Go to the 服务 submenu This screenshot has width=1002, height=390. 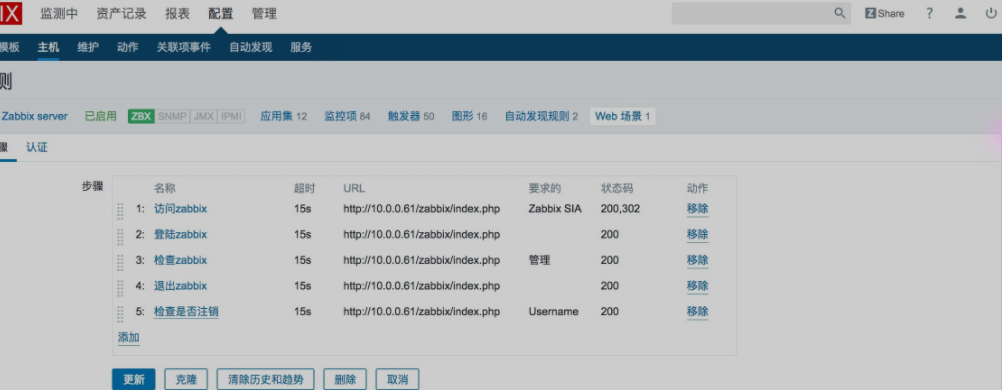(x=301, y=47)
